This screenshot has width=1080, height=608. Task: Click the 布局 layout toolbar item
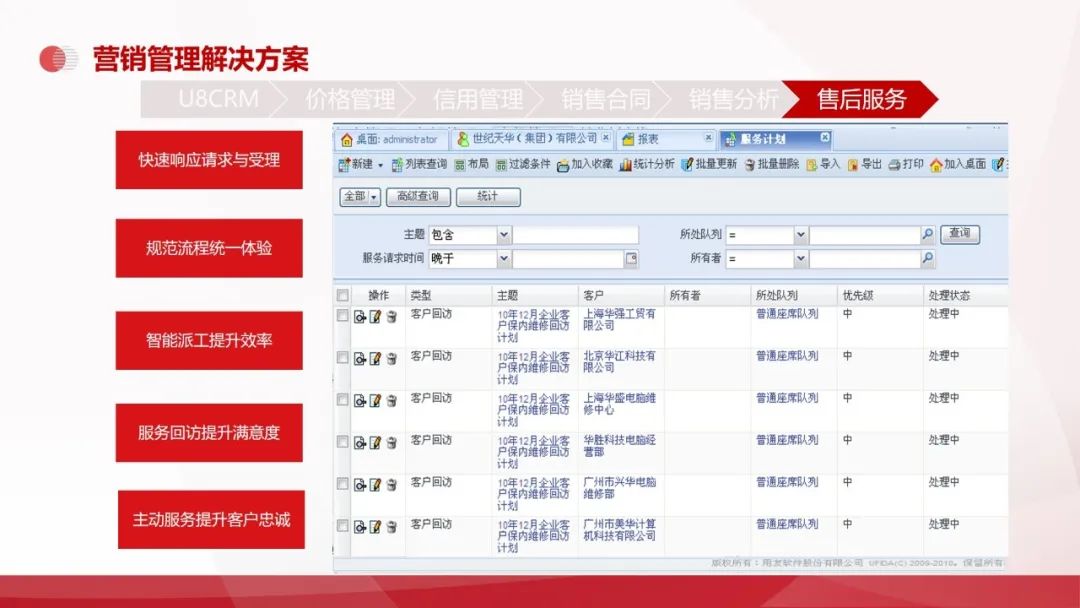472,165
